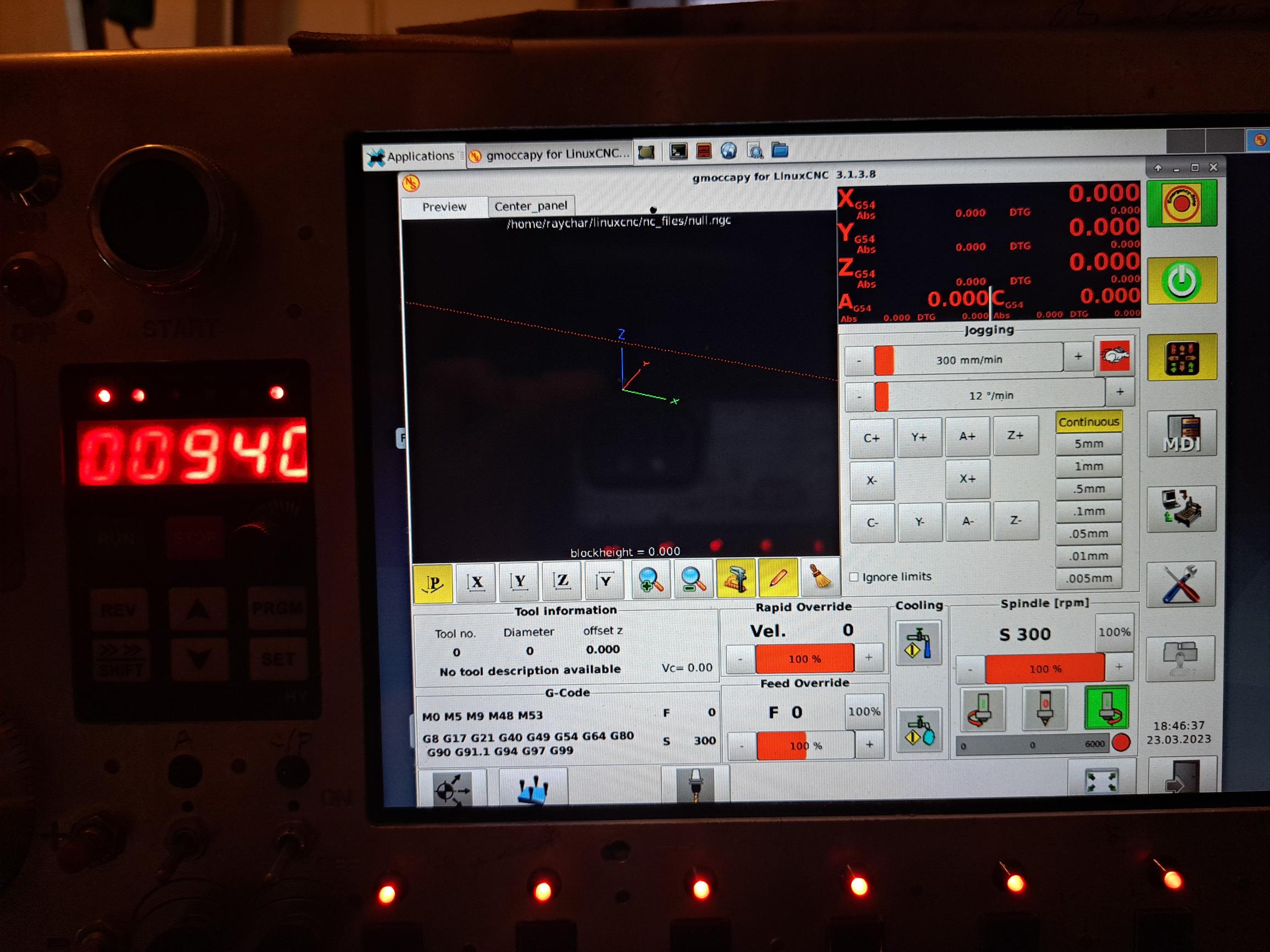Screen dimensions: 1270x952
Task: Enable Ignore limits checkbox
Action: [x=854, y=577]
